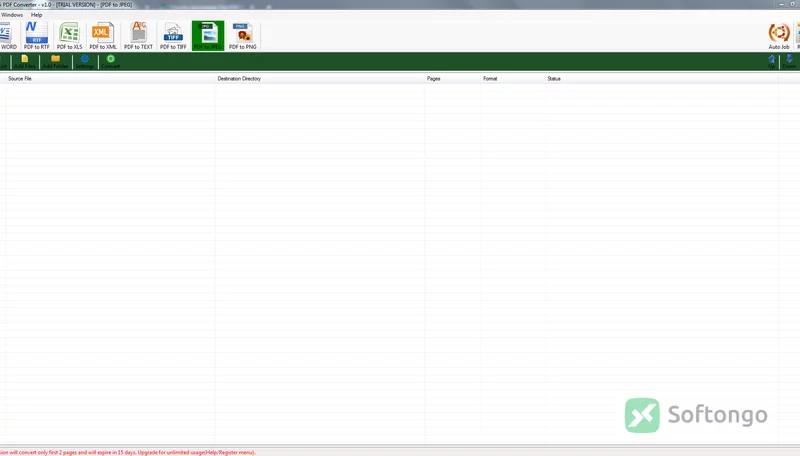This screenshot has height=456, width=800.
Task: Click the trial version notice in status bar
Action: pyautogui.click(x=128, y=452)
